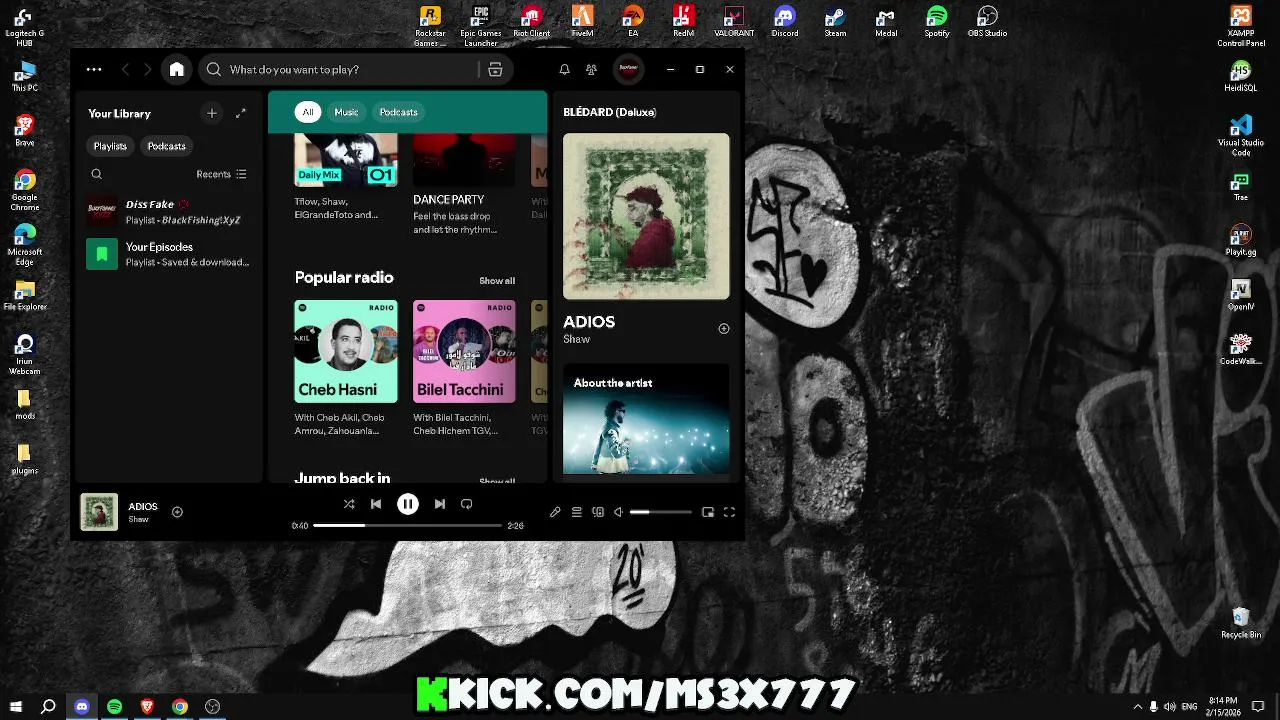The image size is (1280, 720).
Task: Open the Steam desktop shortcut
Action: [835, 22]
